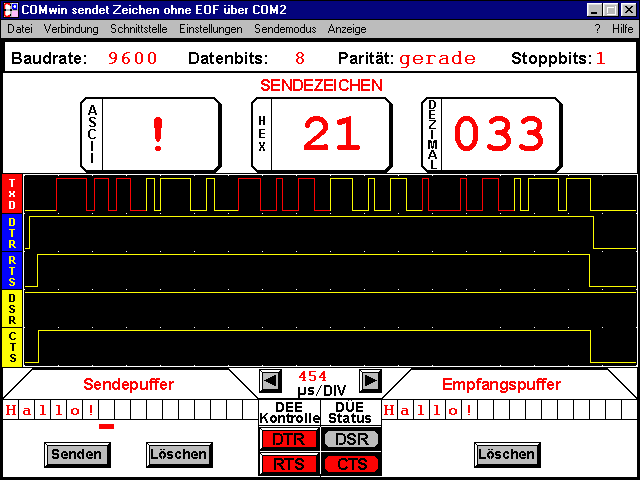This screenshot has height=480, width=640.
Task: Toggle the RTS control line button
Action: pos(289,463)
